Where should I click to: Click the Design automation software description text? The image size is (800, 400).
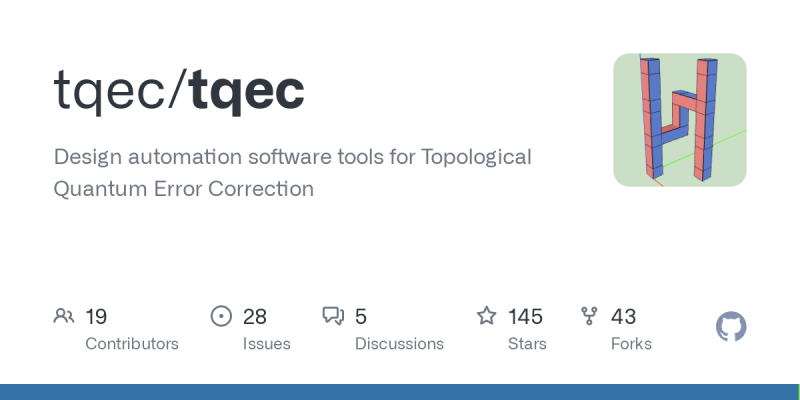pos(292,172)
